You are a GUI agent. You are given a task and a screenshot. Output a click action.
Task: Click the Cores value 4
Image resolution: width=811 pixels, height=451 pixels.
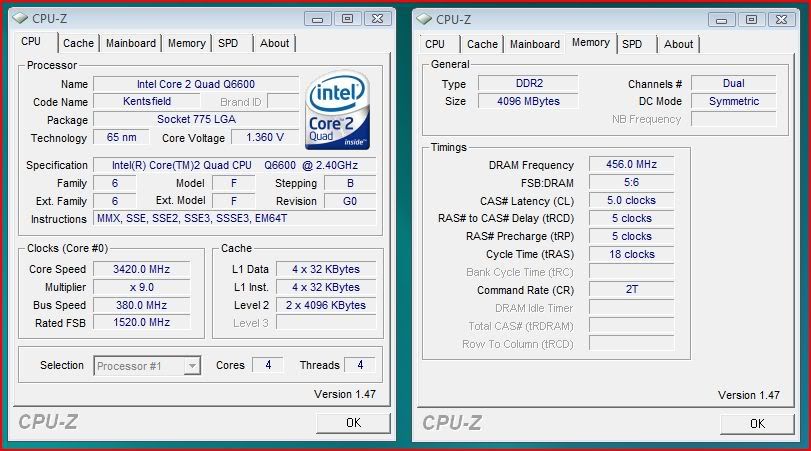click(x=268, y=365)
